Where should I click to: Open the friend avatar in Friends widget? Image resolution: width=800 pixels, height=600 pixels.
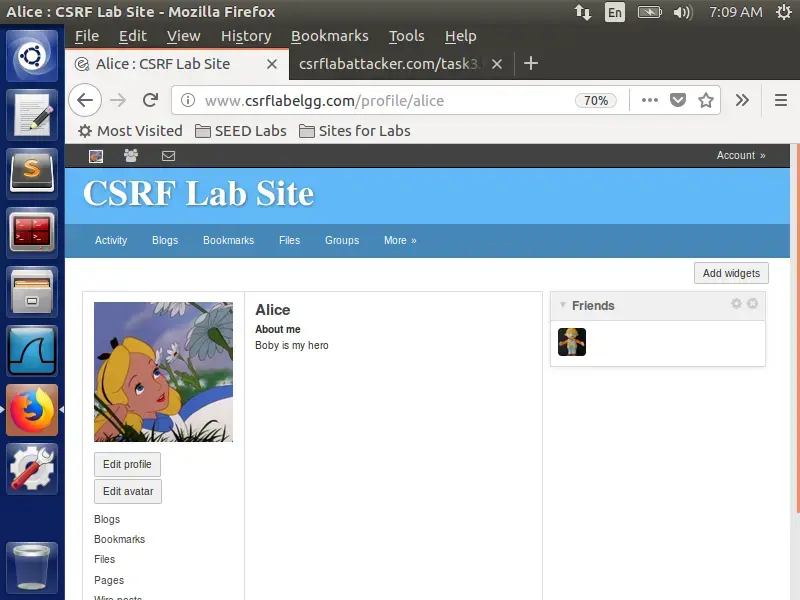pyautogui.click(x=572, y=342)
